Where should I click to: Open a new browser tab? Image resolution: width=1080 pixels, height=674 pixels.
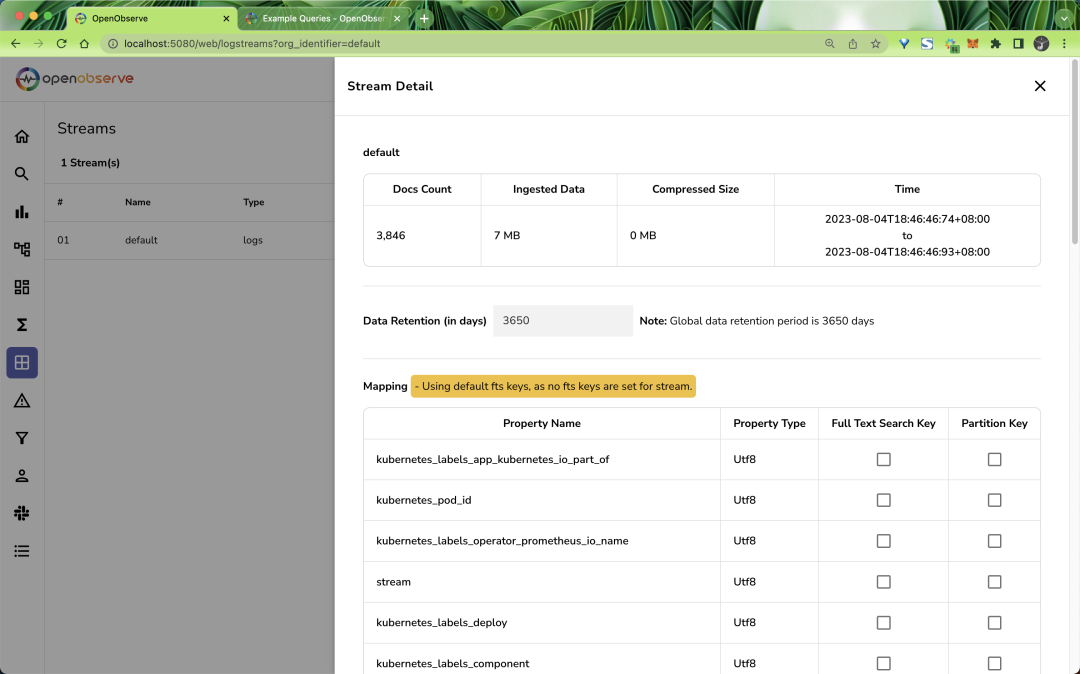tap(424, 19)
